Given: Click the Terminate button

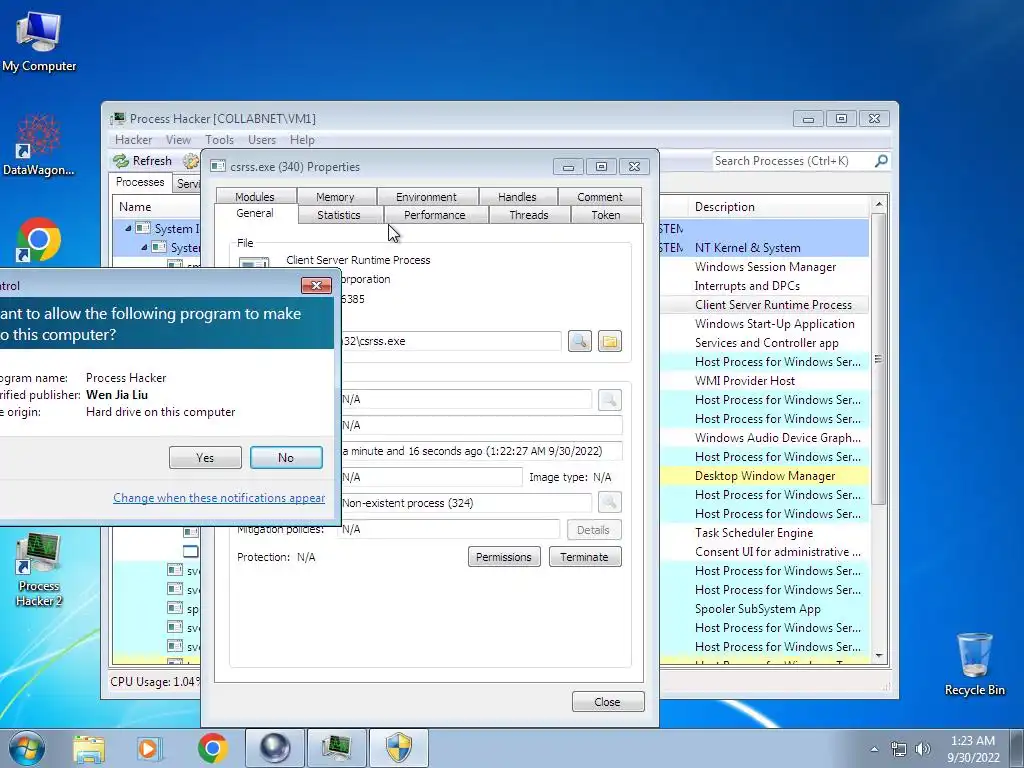Looking at the screenshot, I should (x=584, y=557).
